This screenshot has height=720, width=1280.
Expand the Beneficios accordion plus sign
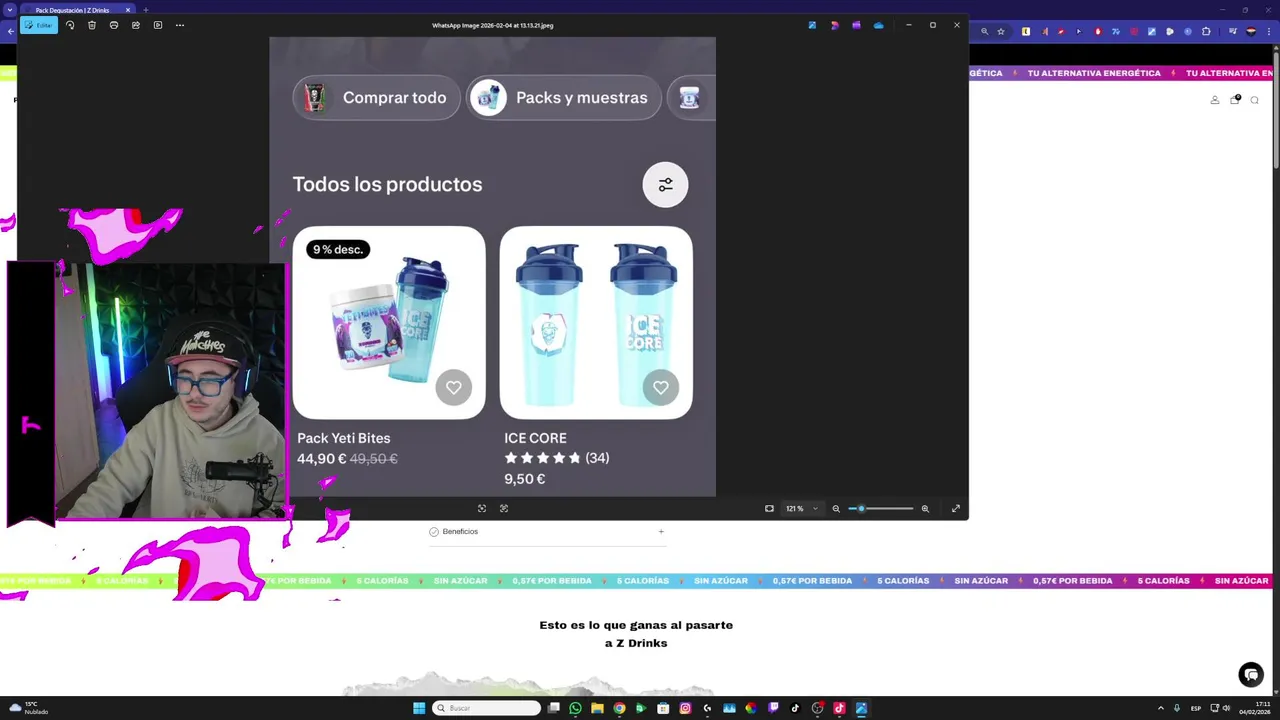click(x=661, y=531)
